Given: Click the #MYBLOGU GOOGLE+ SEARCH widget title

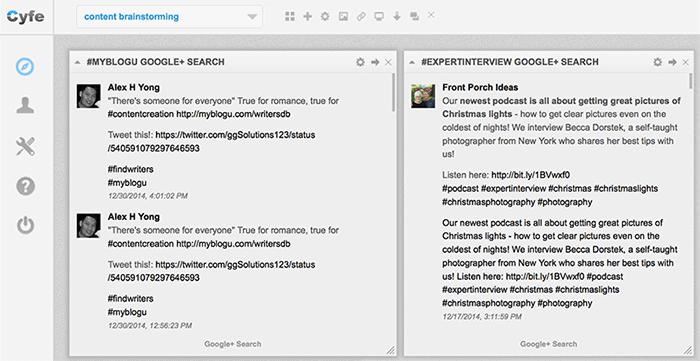Looking at the screenshot, I should click(155, 62).
